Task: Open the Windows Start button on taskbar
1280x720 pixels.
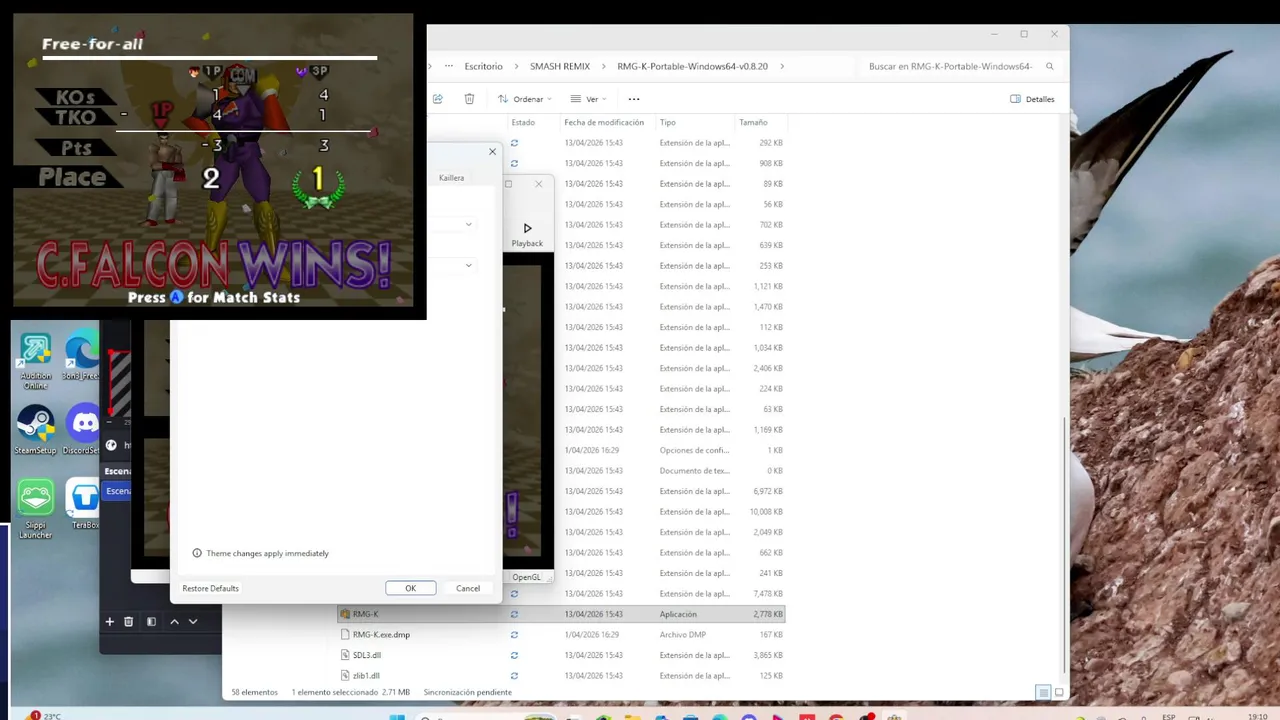Action: point(397,716)
